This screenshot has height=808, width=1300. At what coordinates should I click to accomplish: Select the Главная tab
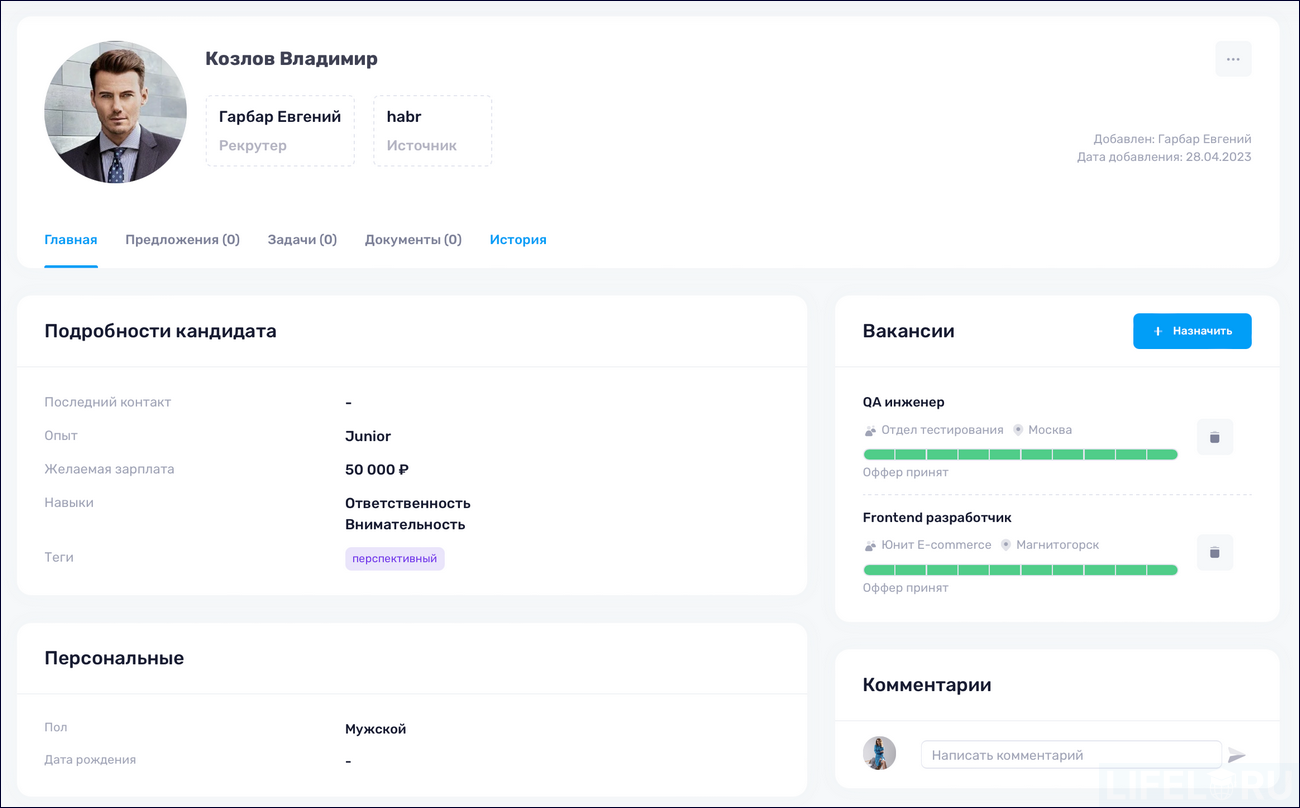coord(71,239)
